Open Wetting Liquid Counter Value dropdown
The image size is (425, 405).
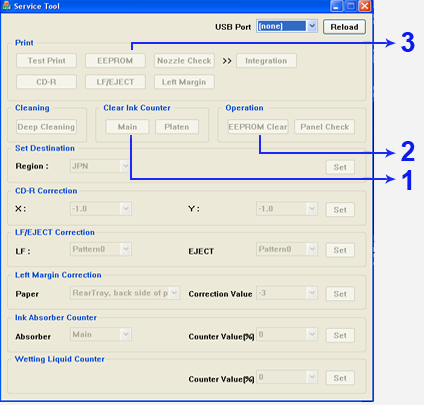[287, 377]
